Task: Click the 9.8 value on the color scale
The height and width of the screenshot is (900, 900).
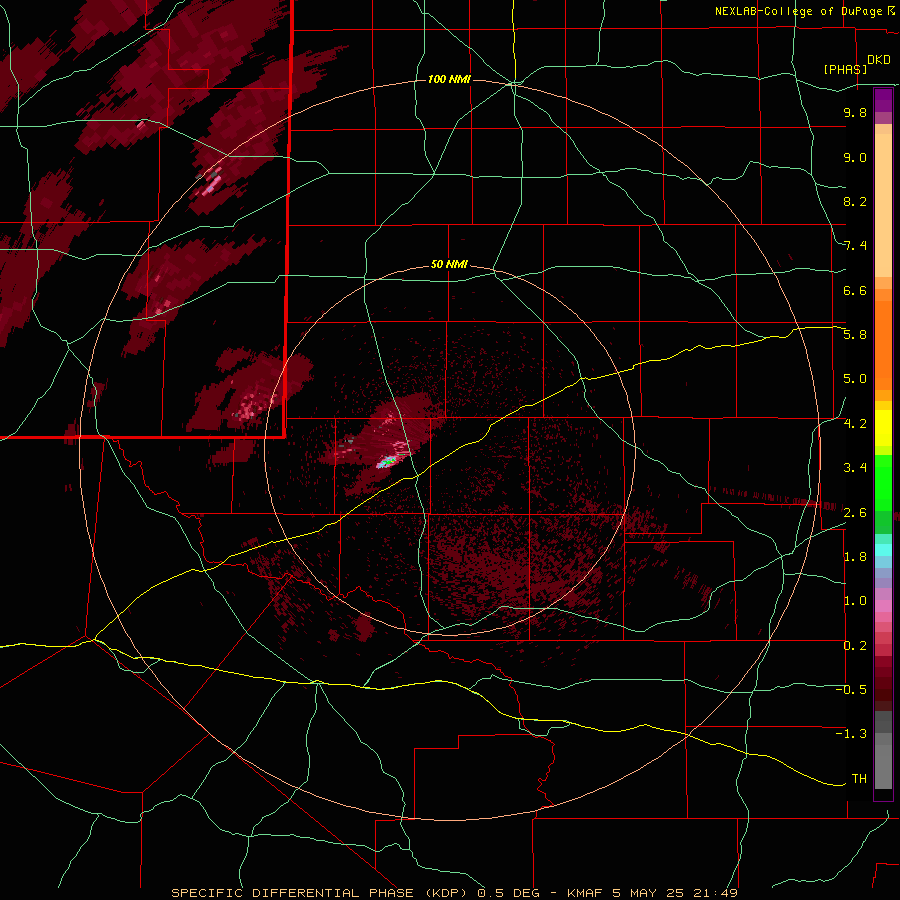Action: 855,112
